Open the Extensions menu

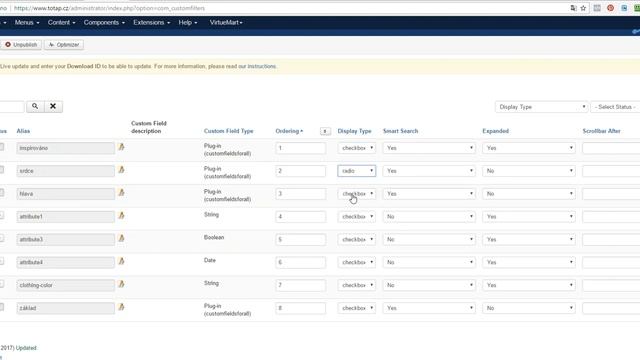151,22
